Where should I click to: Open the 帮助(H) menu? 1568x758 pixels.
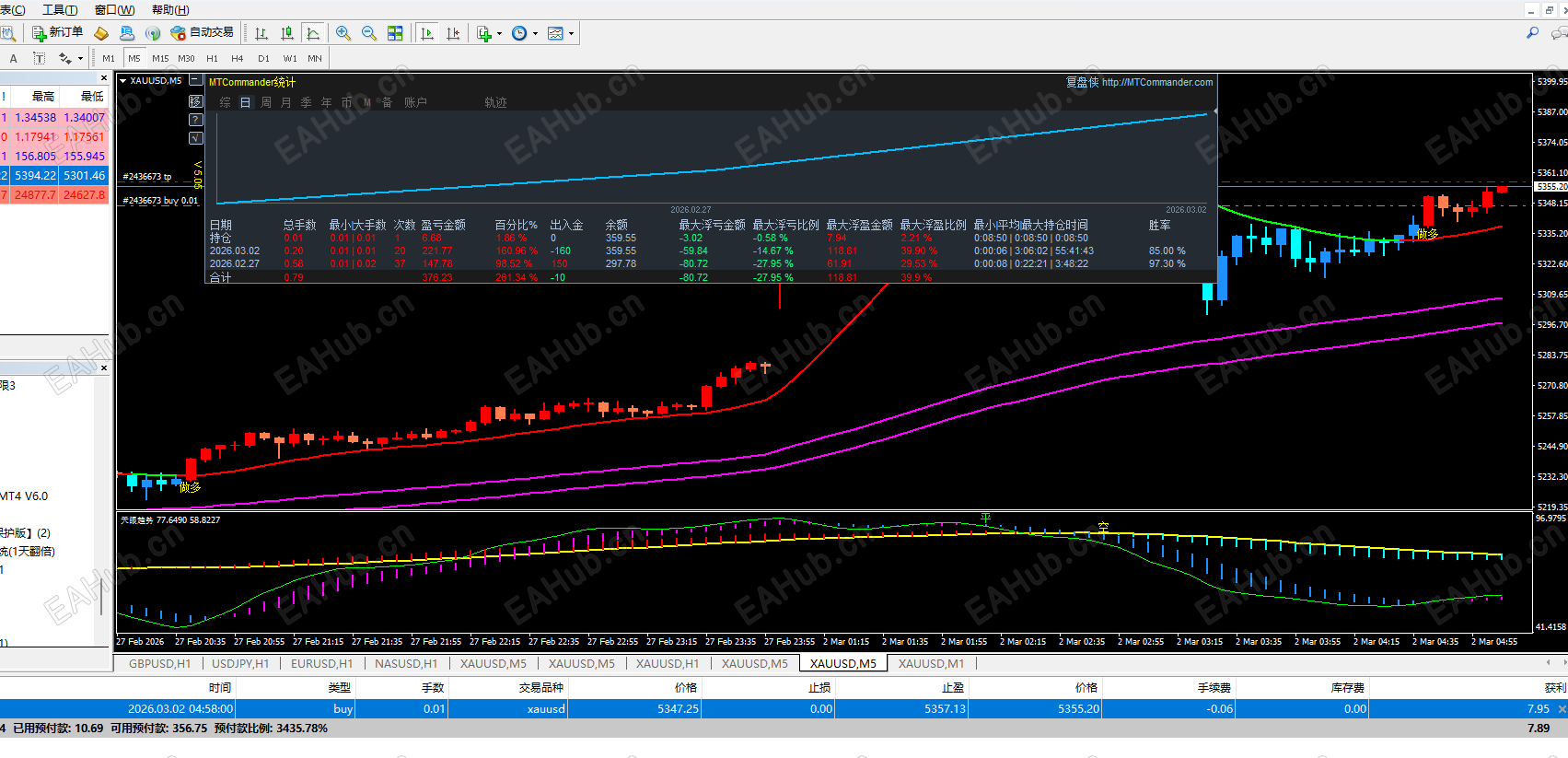coord(170,10)
